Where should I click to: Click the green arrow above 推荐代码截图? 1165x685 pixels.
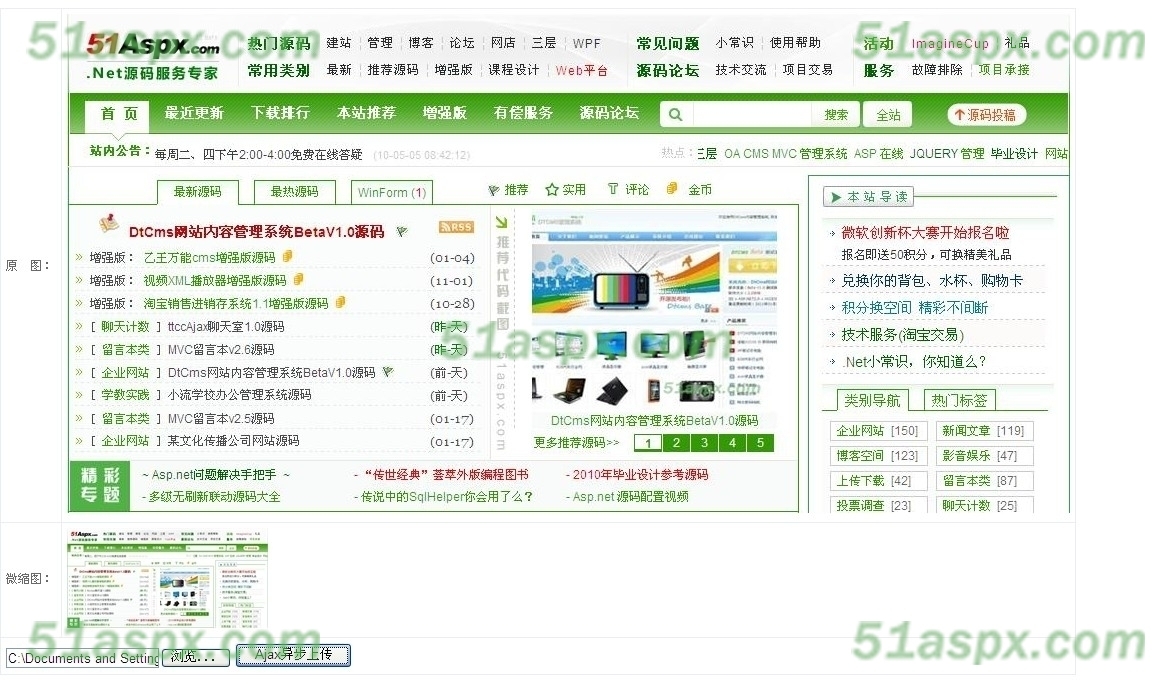pos(502,222)
